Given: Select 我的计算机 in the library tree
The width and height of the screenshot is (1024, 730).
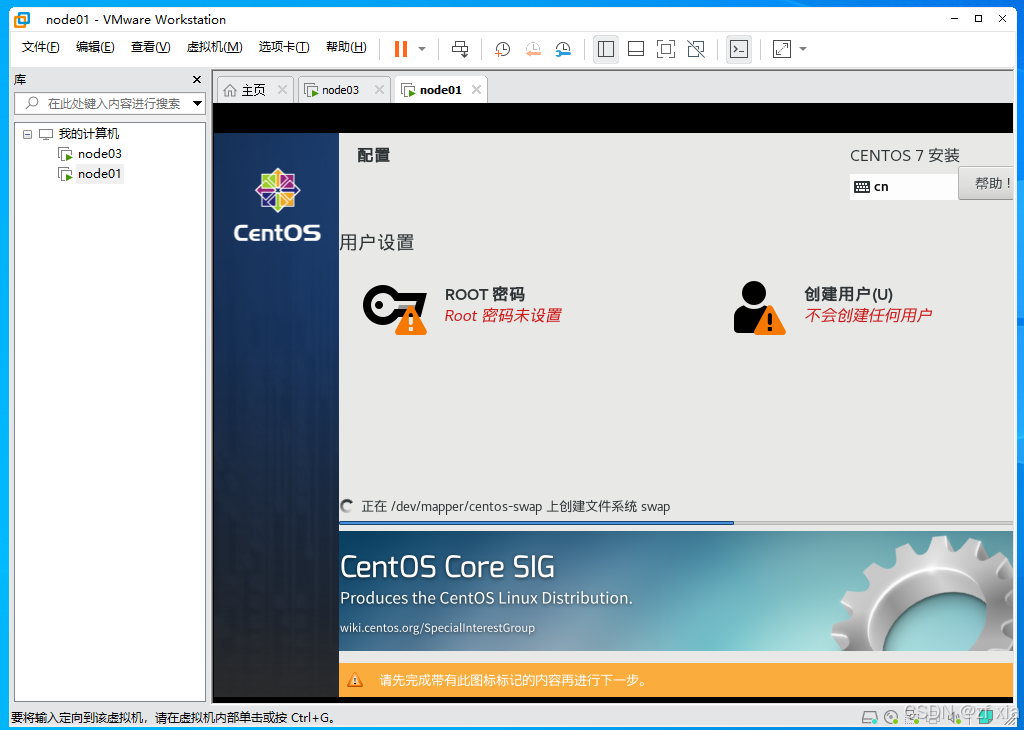Looking at the screenshot, I should pos(89,134).
